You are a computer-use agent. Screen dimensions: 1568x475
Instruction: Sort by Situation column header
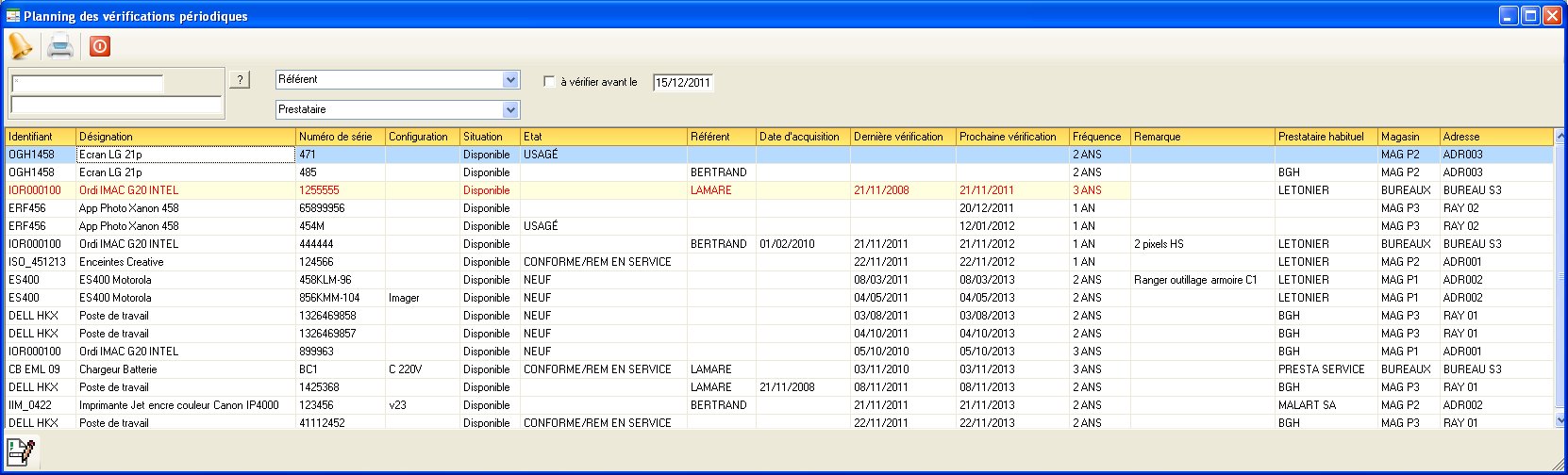(491, 137)
